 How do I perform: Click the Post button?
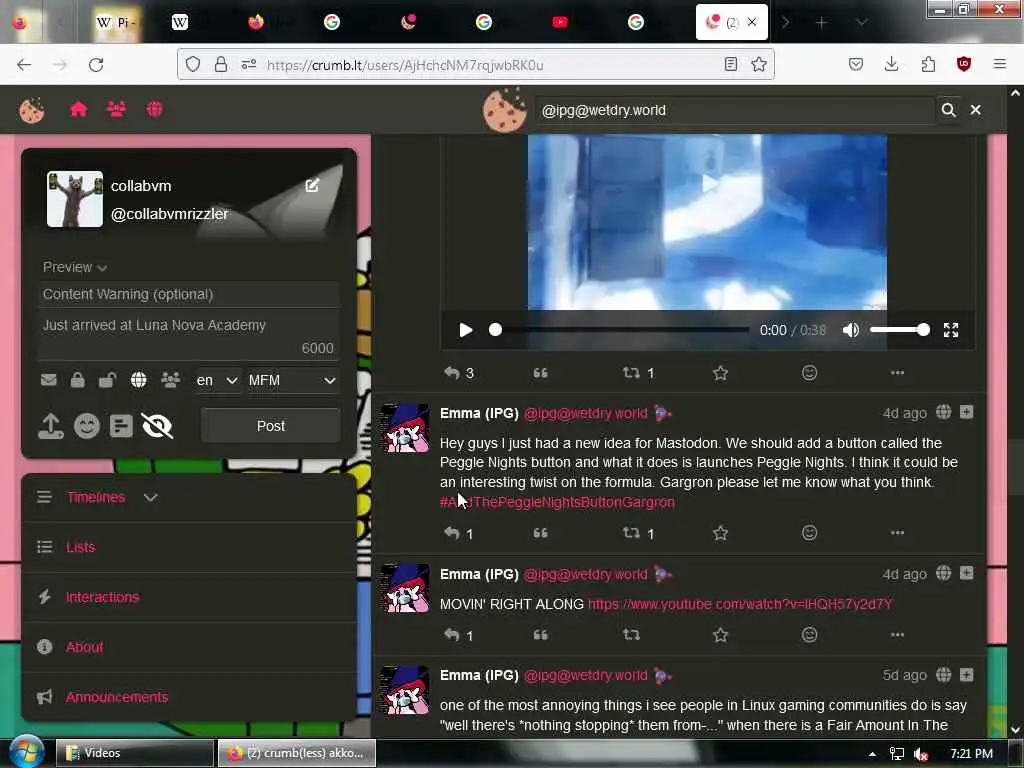(270, 426)
